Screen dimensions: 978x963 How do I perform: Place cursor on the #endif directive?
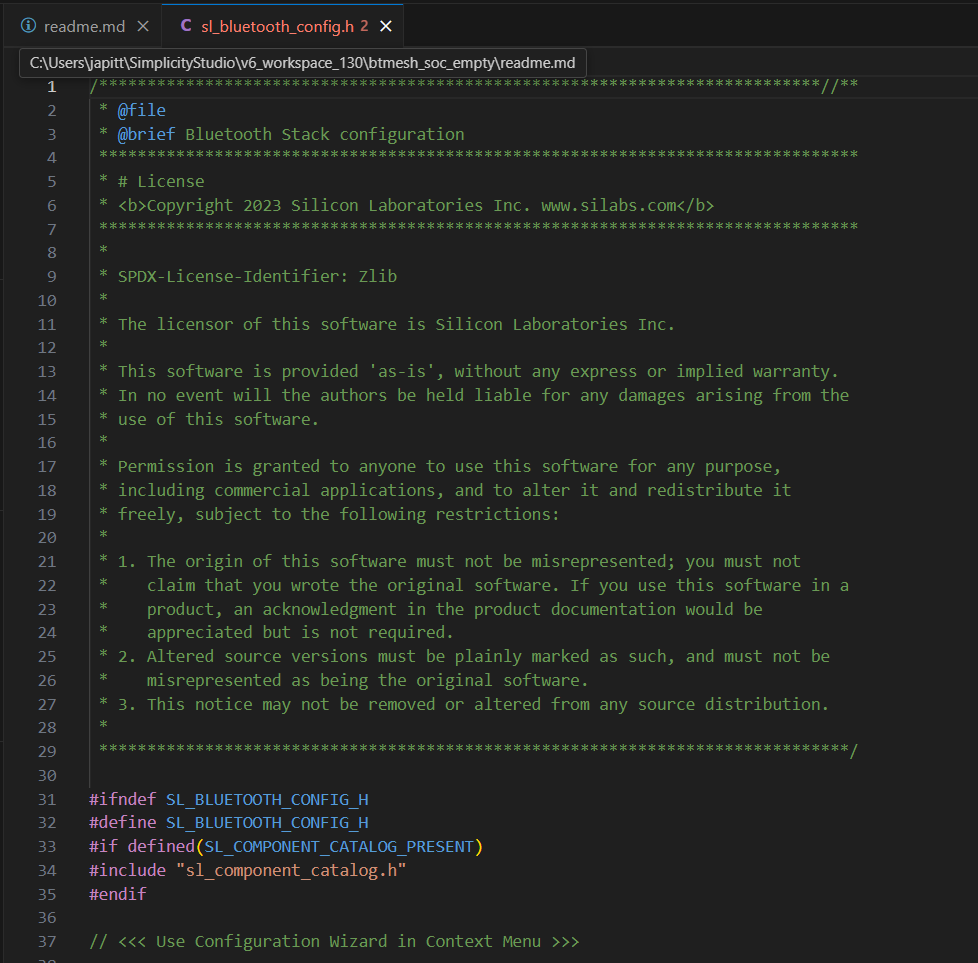(117, 894)
